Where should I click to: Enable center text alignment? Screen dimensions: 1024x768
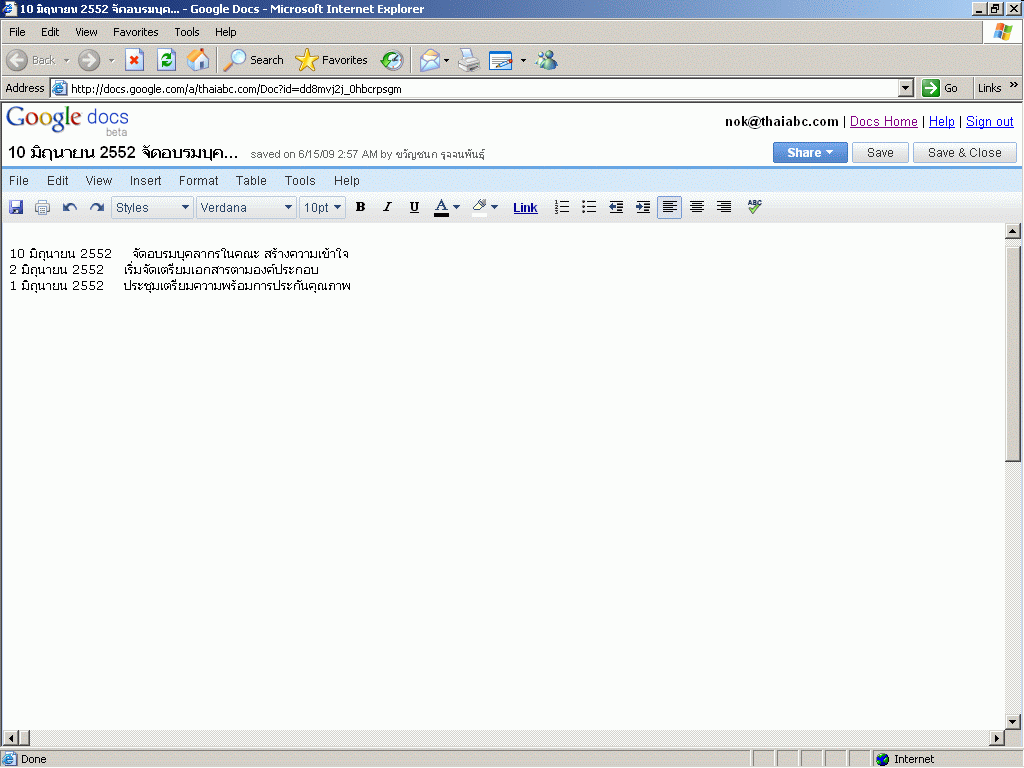click(x=697, y=207)
